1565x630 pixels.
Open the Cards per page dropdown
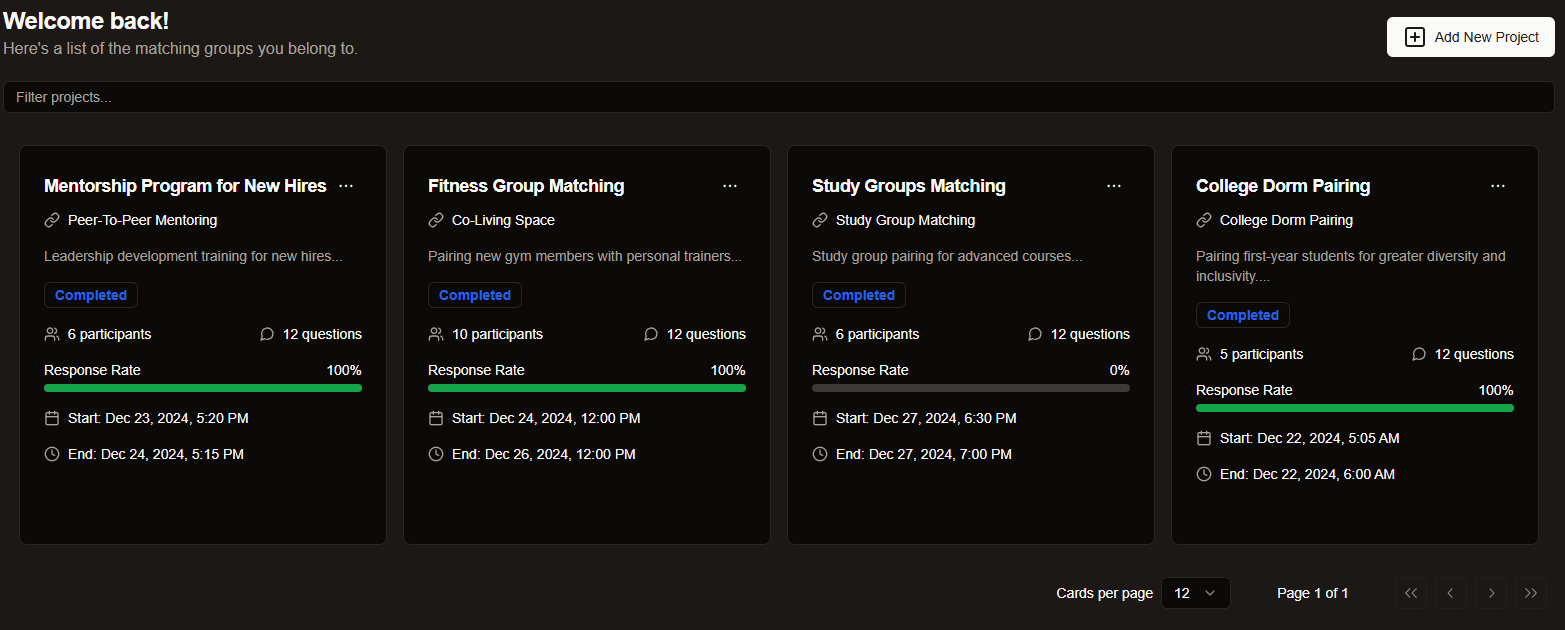coord(1195,592)
